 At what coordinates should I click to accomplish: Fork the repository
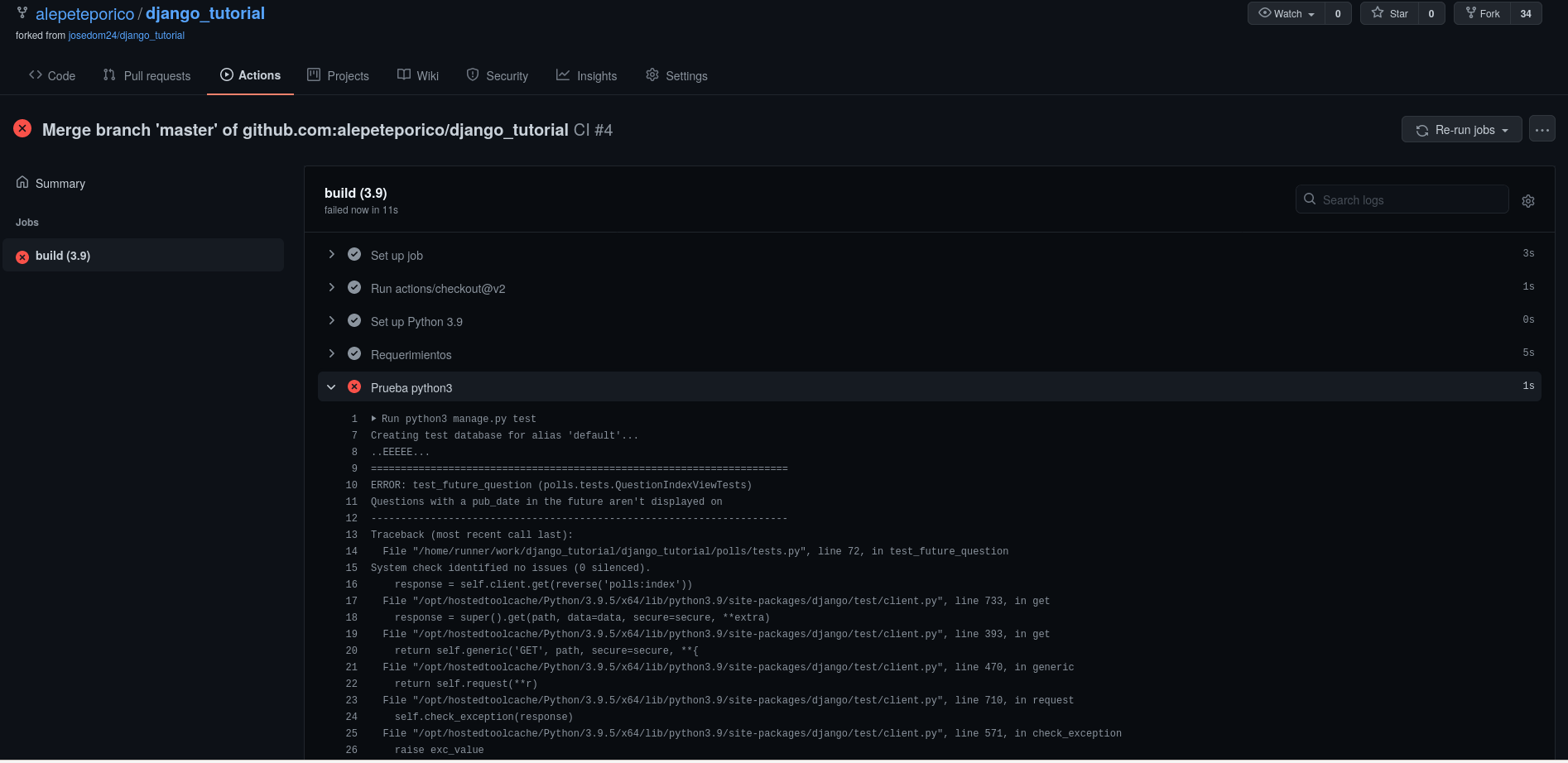[1483, 13]
